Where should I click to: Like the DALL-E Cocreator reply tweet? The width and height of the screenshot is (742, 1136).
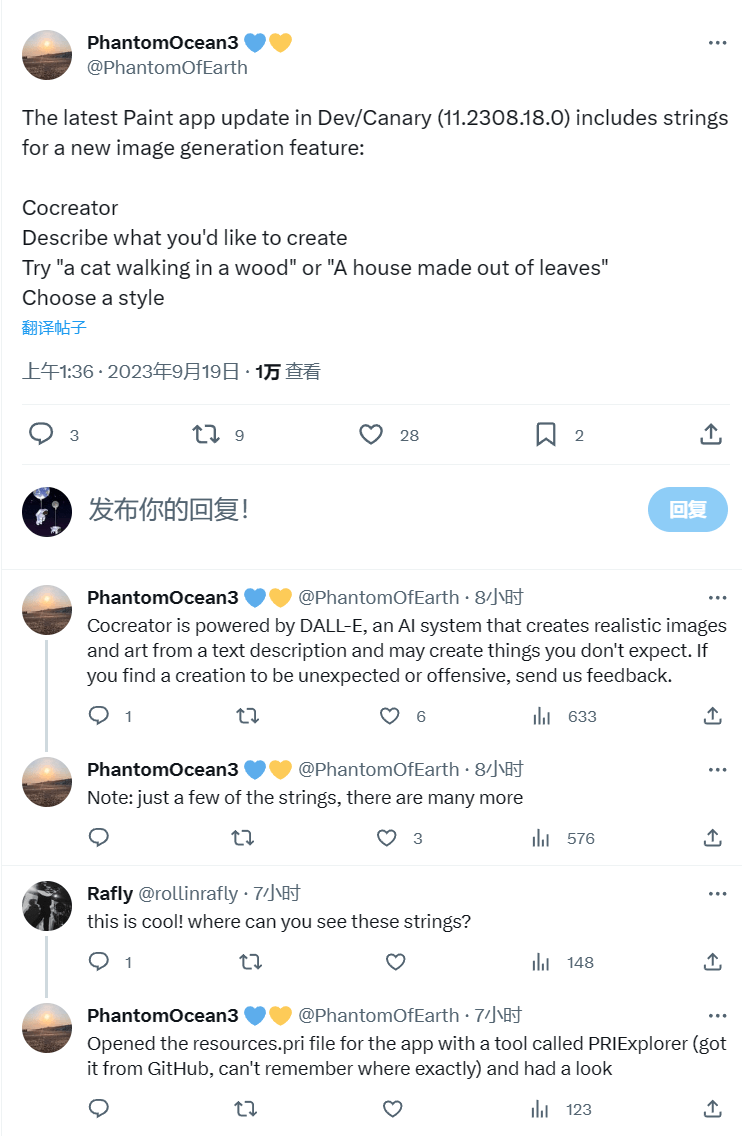coord(390,716)
